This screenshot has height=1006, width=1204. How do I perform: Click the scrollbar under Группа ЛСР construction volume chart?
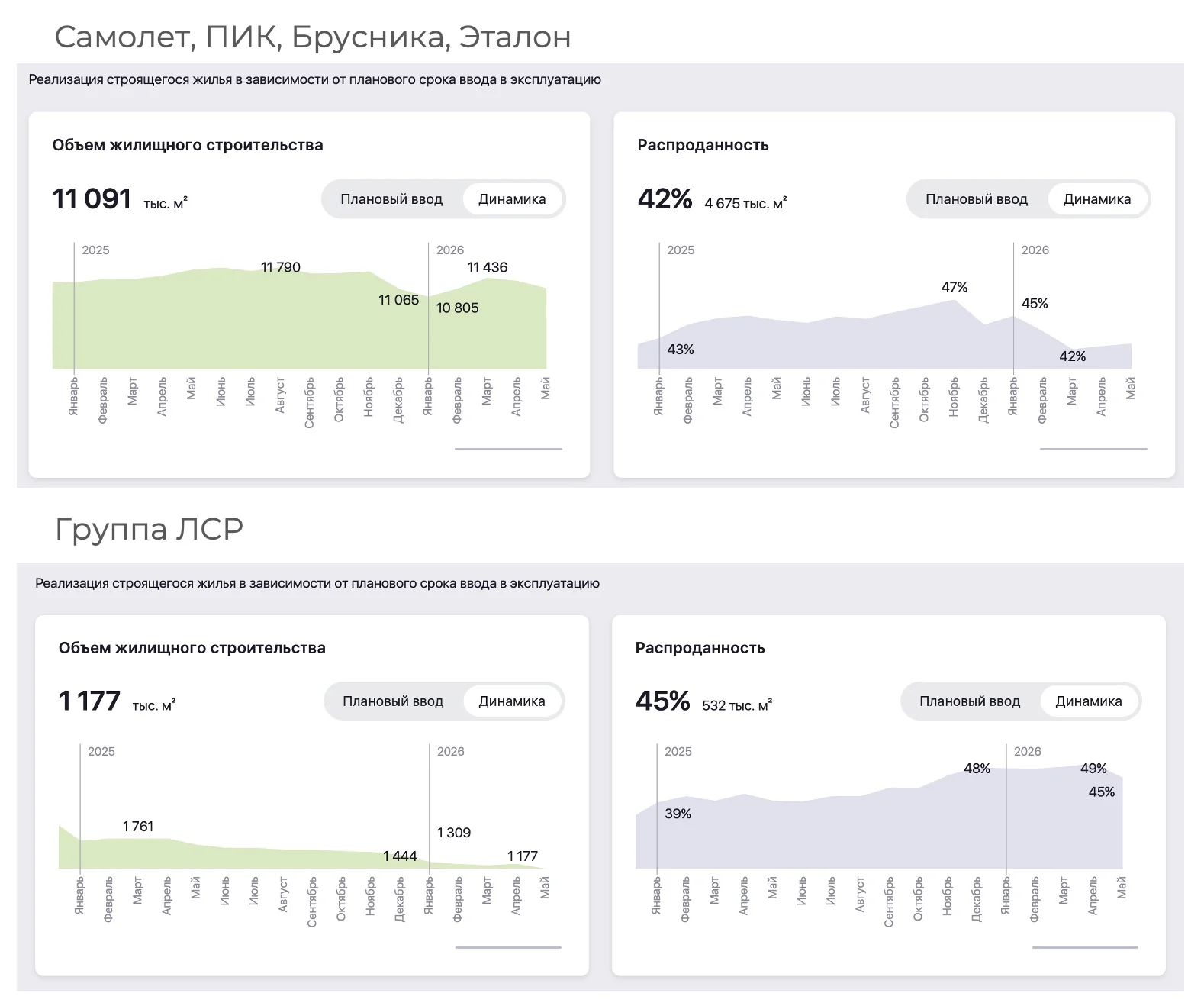tap(508, 947)
